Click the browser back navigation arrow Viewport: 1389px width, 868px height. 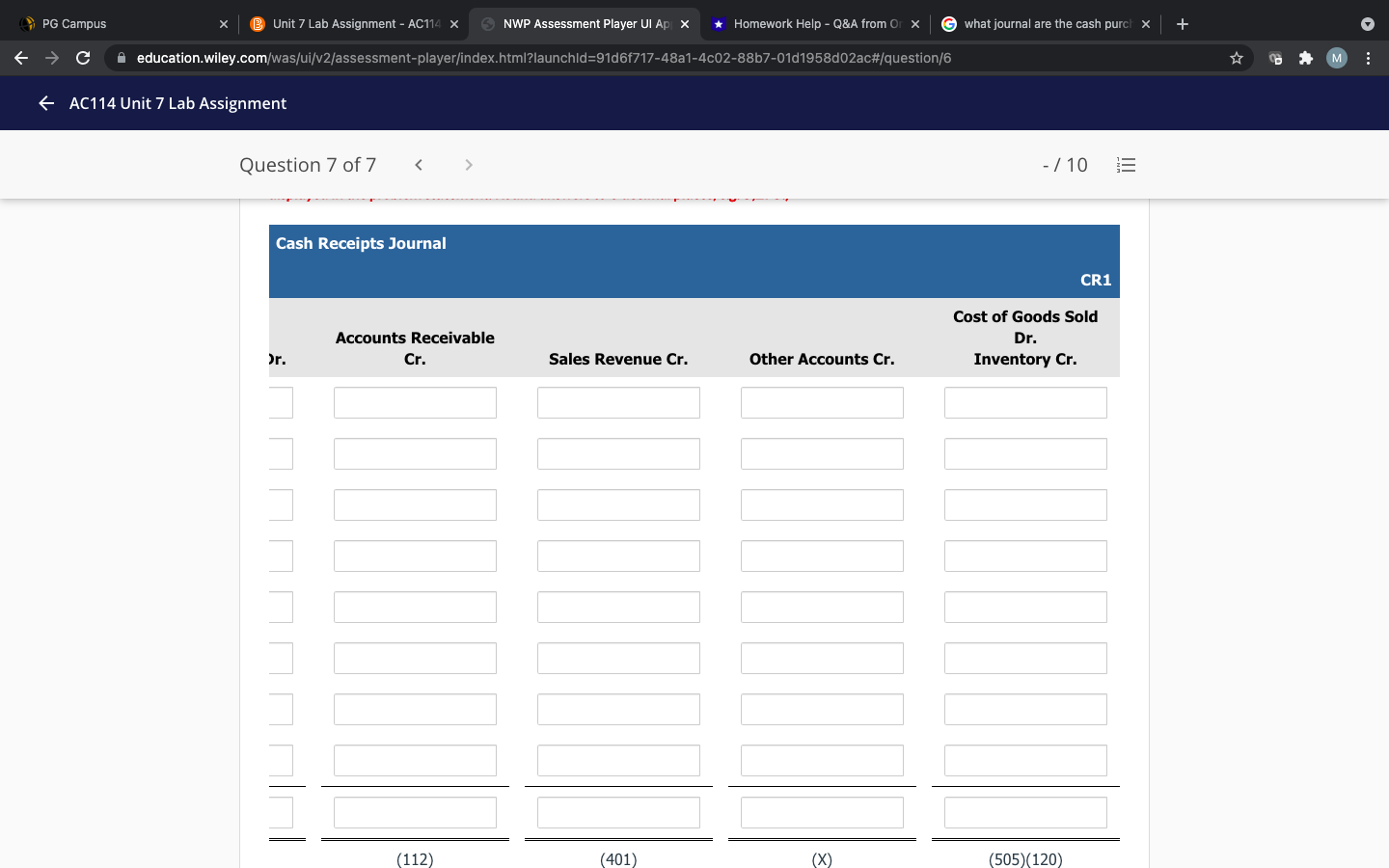tap(21, 58)
